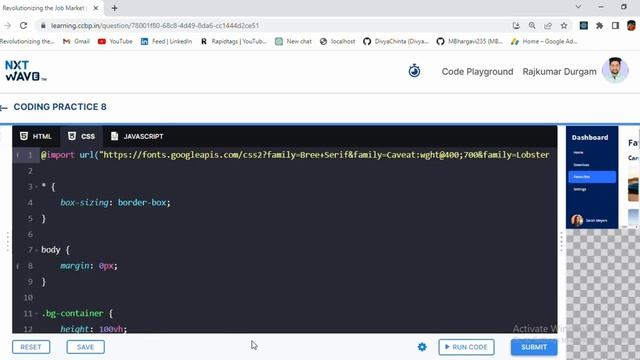Screen dimensions: 640x360
Task: Install app icon in address bar
Action: 516,26
